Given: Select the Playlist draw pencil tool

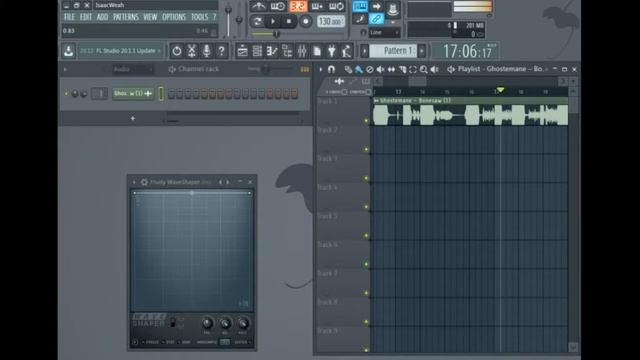Looking at the screenshot, I should (x=348, y=70).
